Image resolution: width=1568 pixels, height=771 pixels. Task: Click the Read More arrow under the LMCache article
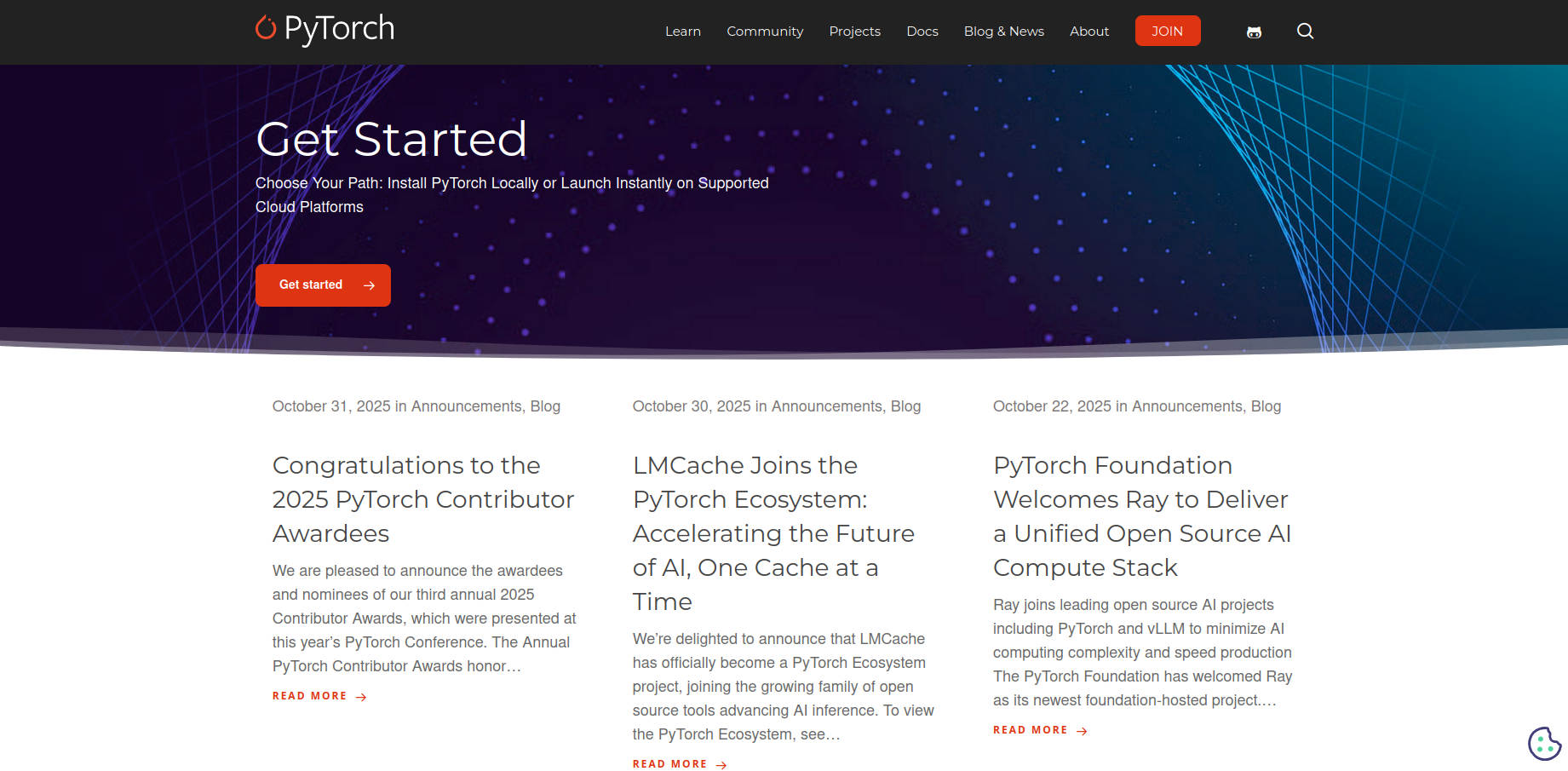(721, 764)
